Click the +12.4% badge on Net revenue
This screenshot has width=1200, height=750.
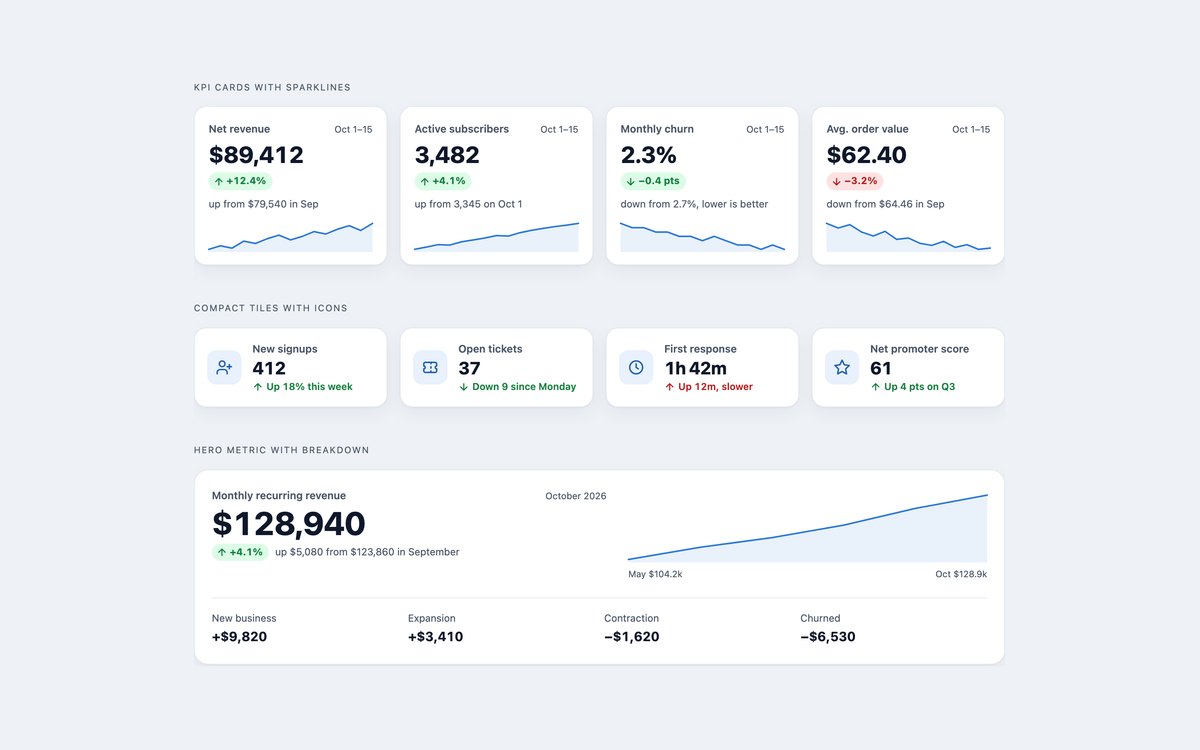[240, 181]
